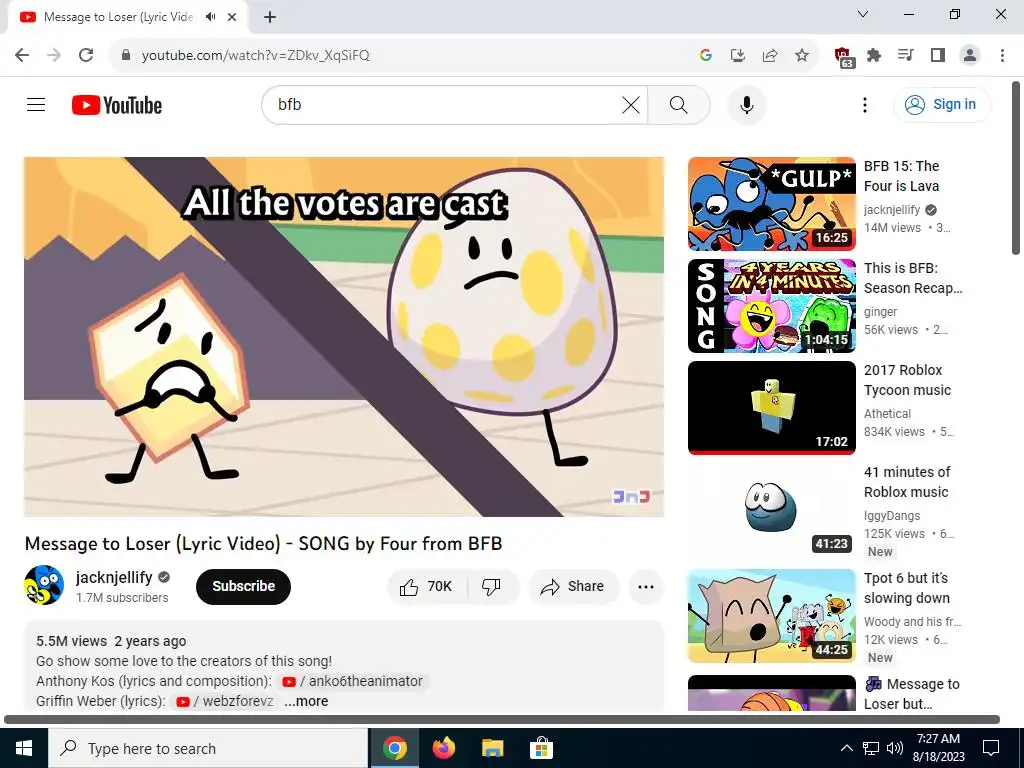This screenshot has width=1024, height=768.
Task: Open Firefox from the taskbar
Action: coord(443,748)
